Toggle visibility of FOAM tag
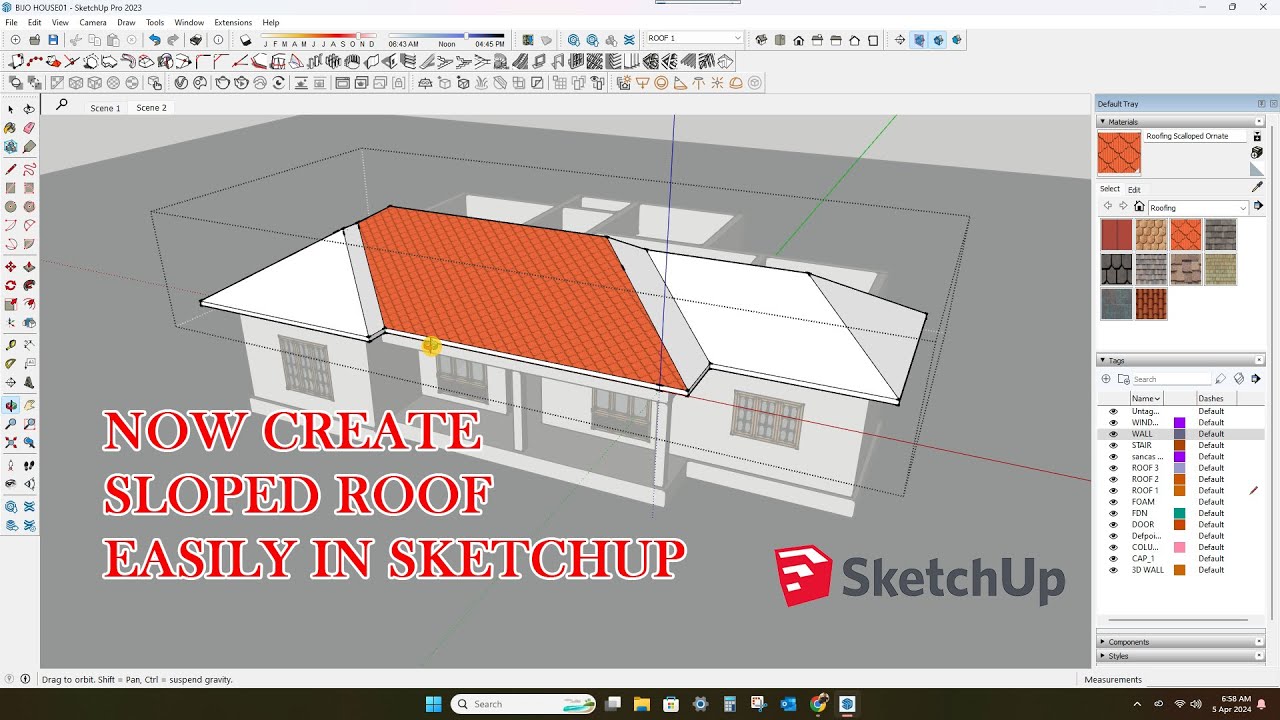The width and height of the screenshot is (1280, 720). [1112, 502]
